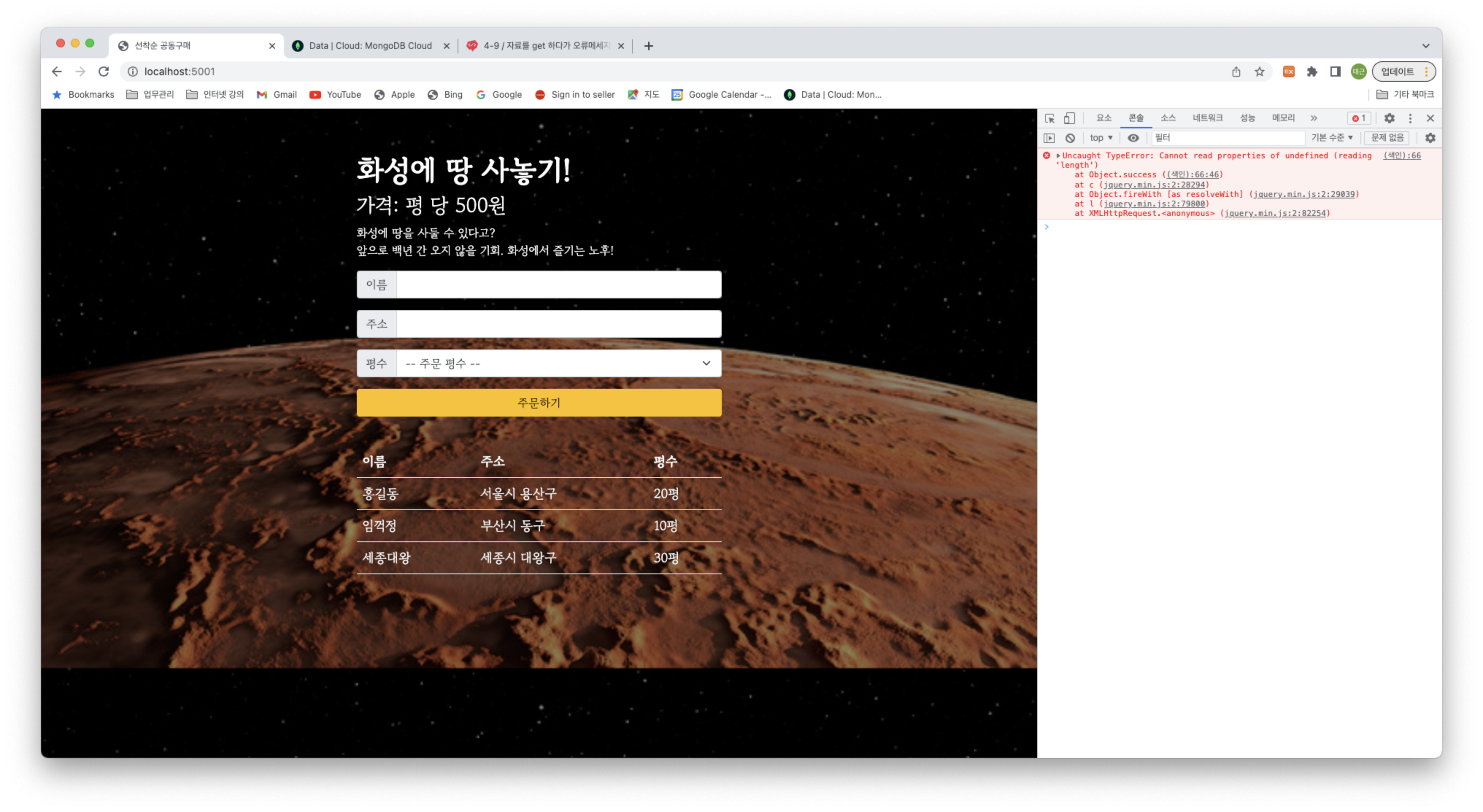1483x812 pixels.
Task: Open the 'top' execution context dropdown
Action: point(1100,138)
